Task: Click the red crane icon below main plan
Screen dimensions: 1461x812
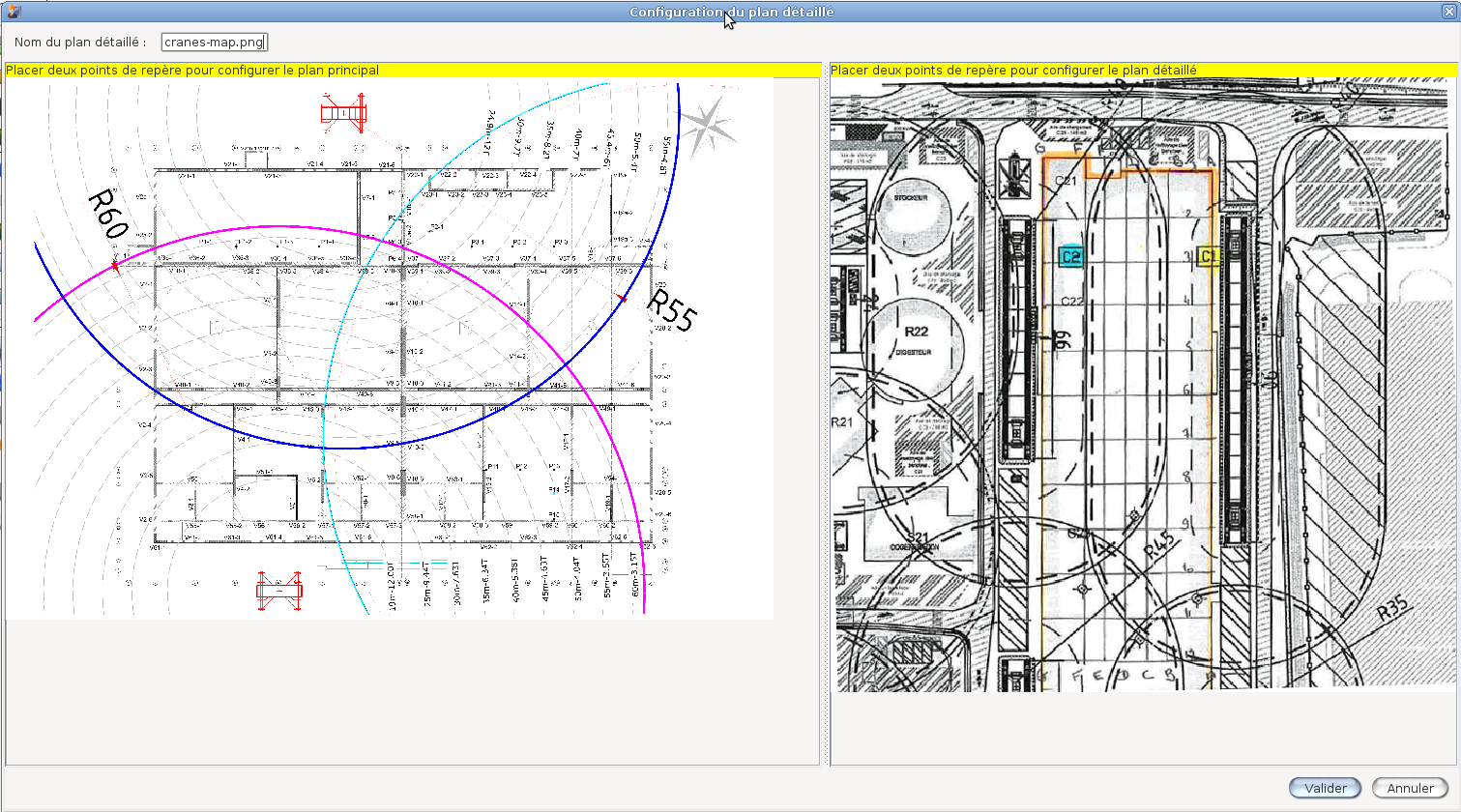Action: (x=278, y=589)
